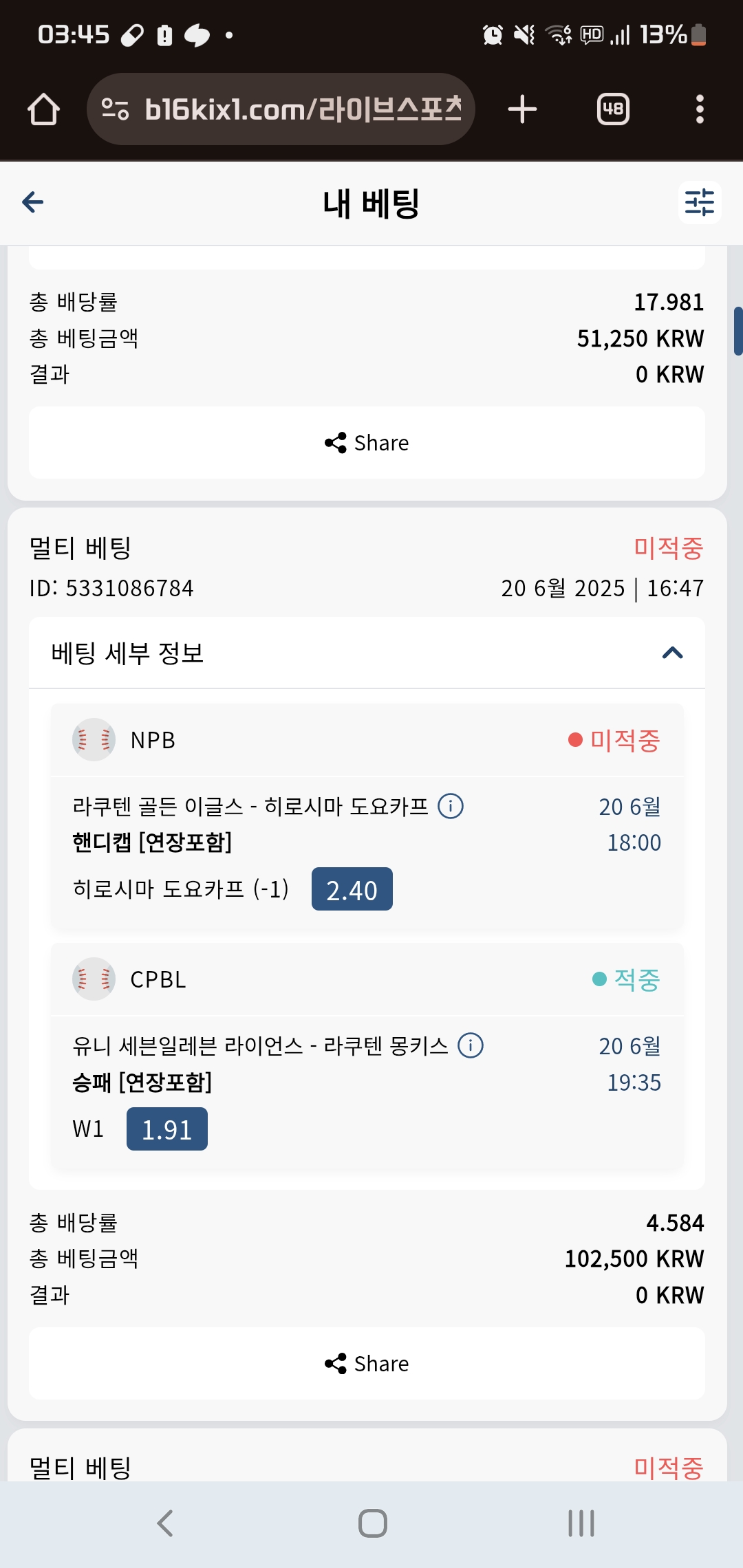Screen dimensions: 743x1568
Task: Tap the browser home icon
Action: click(43, 109)
